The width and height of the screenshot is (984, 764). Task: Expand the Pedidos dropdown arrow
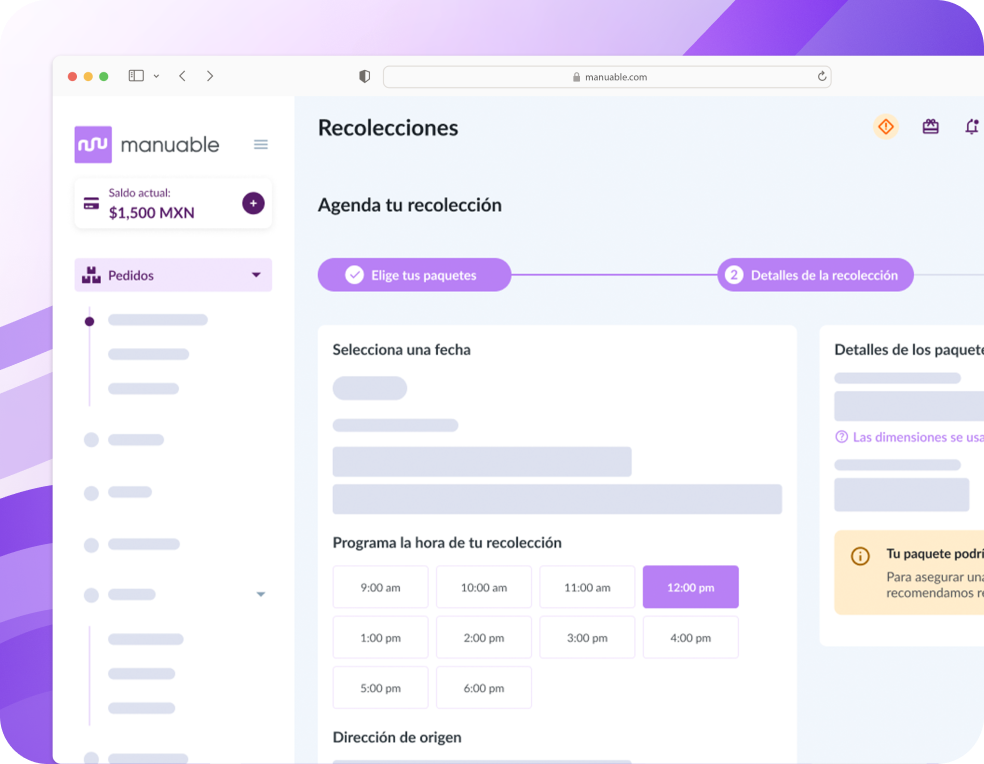coord(256,275)
